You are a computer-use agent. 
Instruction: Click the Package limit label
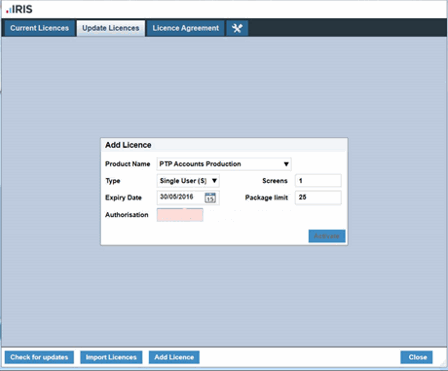click(x=266, y=198)
